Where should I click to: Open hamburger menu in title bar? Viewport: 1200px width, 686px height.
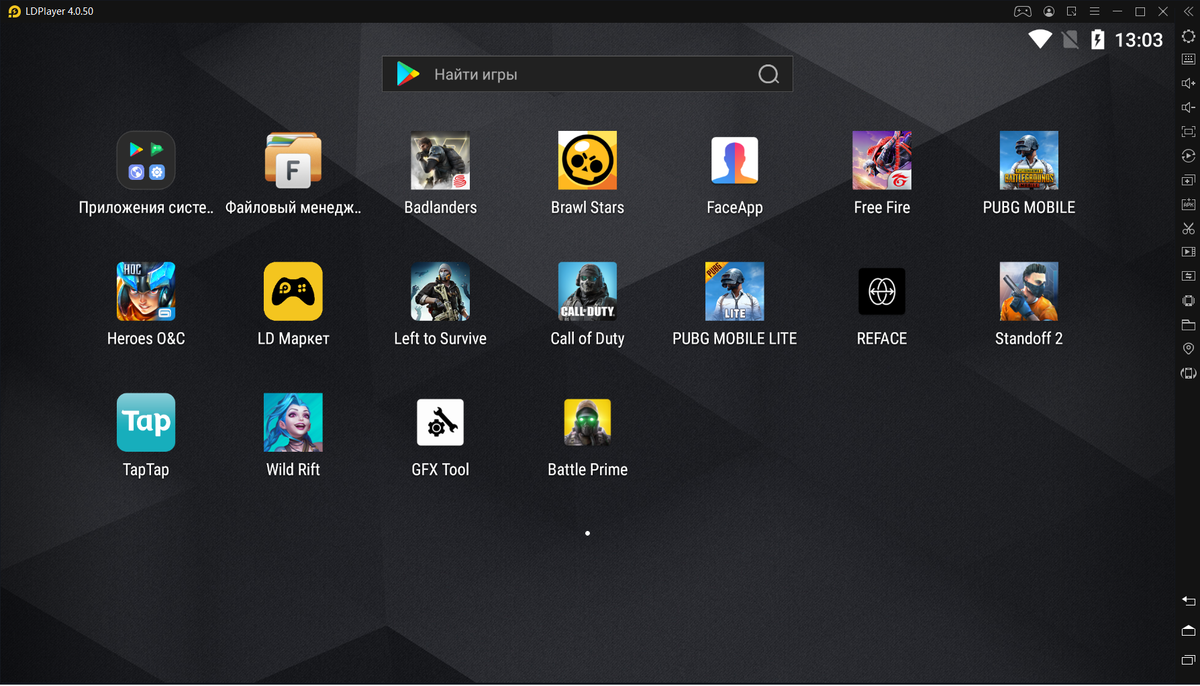[x=1095, y=11]
